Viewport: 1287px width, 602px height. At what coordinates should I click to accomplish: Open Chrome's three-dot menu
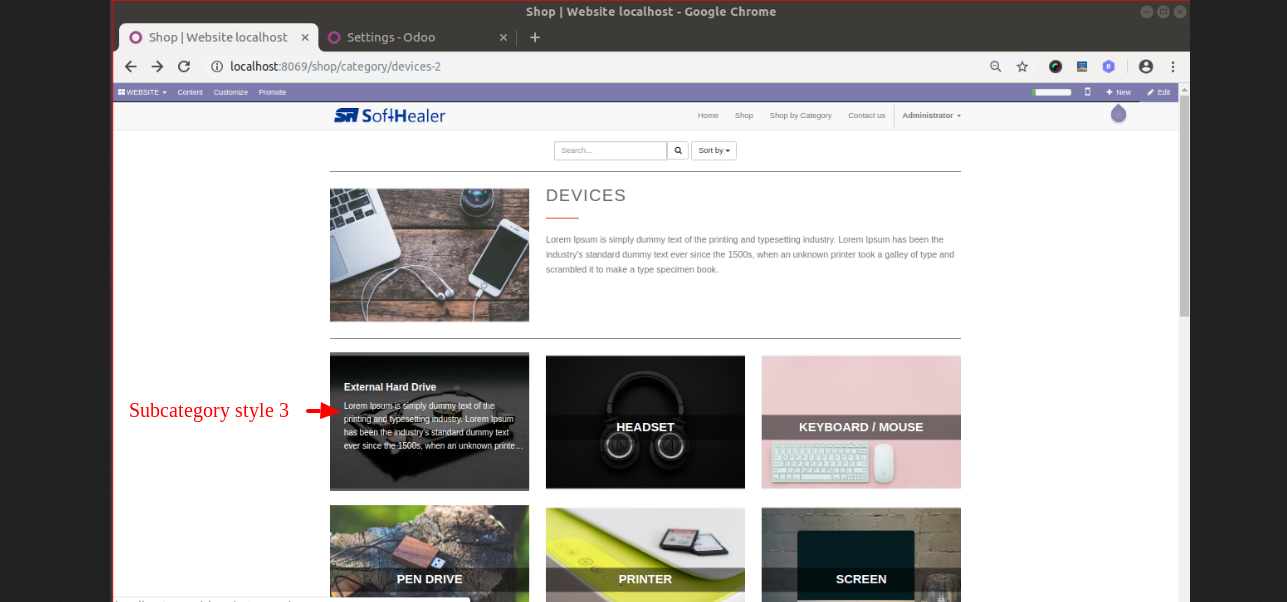(1173, 67)
